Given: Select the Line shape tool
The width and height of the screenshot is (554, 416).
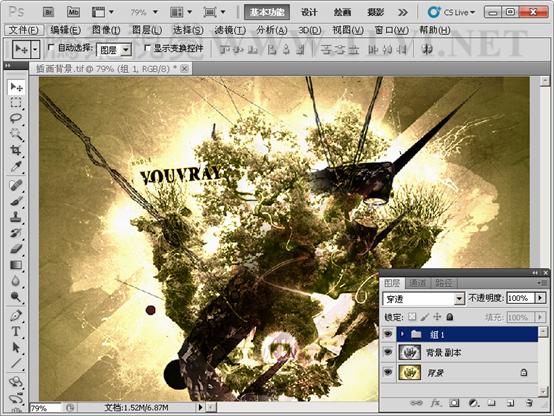Looking at the screenshot, I should click(x=16, y=363).
